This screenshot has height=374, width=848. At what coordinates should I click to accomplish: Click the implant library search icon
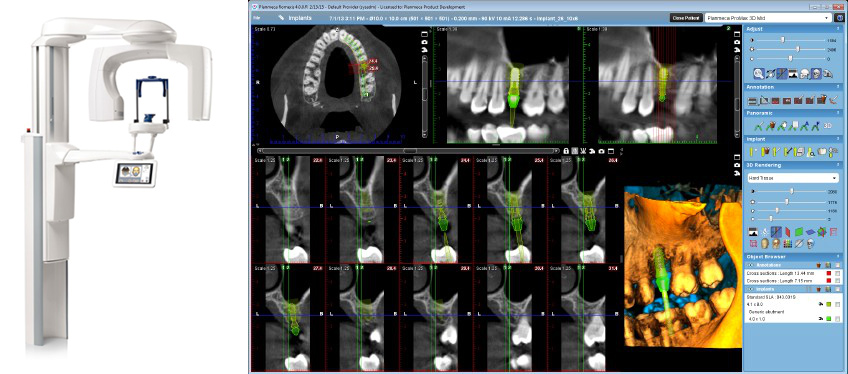810,152
